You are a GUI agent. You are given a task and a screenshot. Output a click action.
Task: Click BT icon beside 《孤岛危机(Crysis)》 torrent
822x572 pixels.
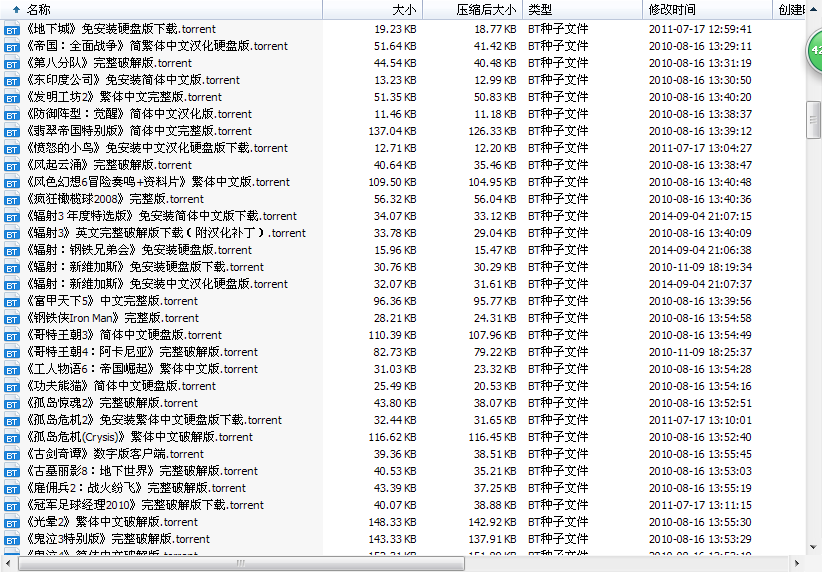12,437
